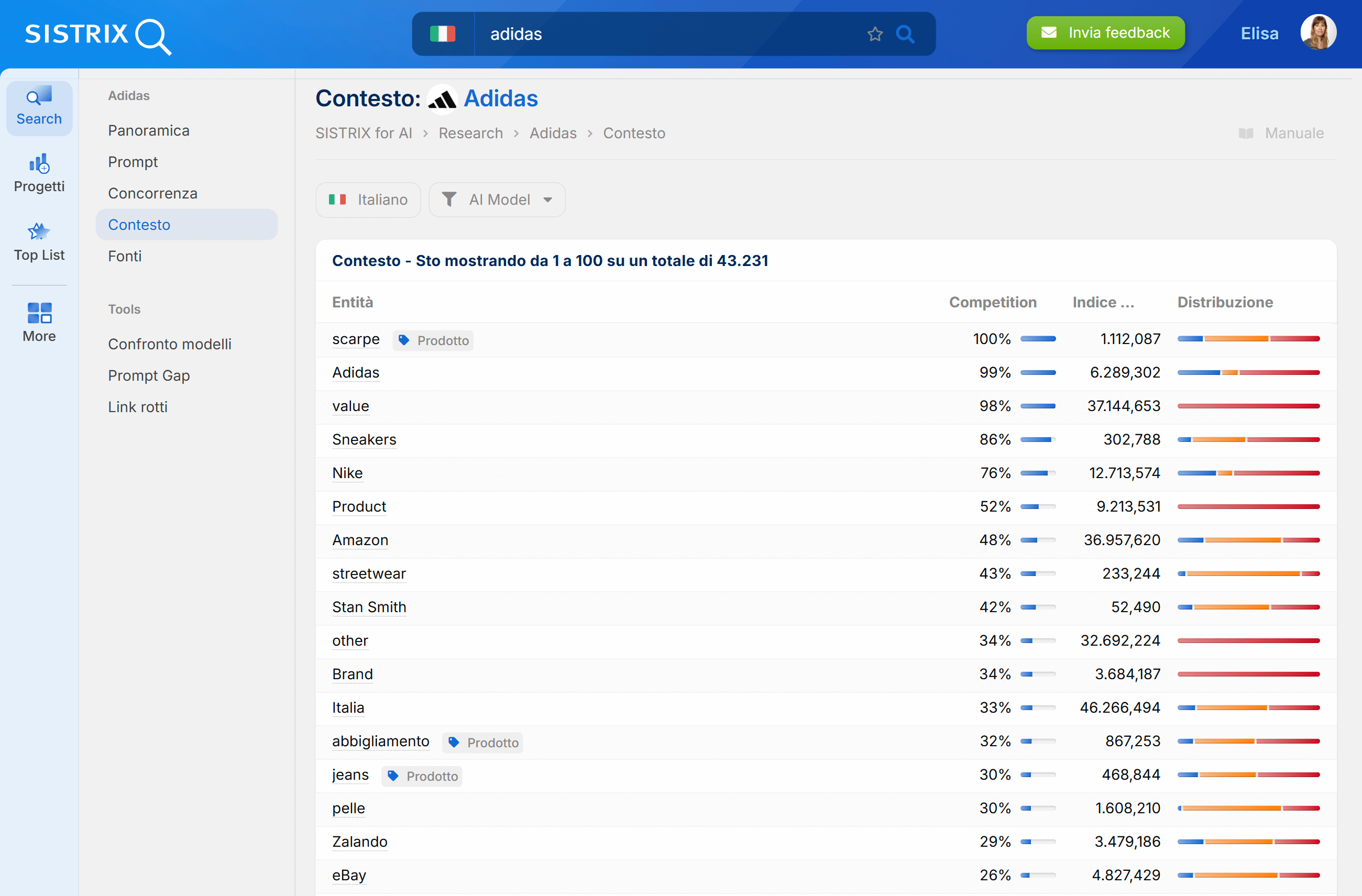Open the Top List section

tap(38, 240)
